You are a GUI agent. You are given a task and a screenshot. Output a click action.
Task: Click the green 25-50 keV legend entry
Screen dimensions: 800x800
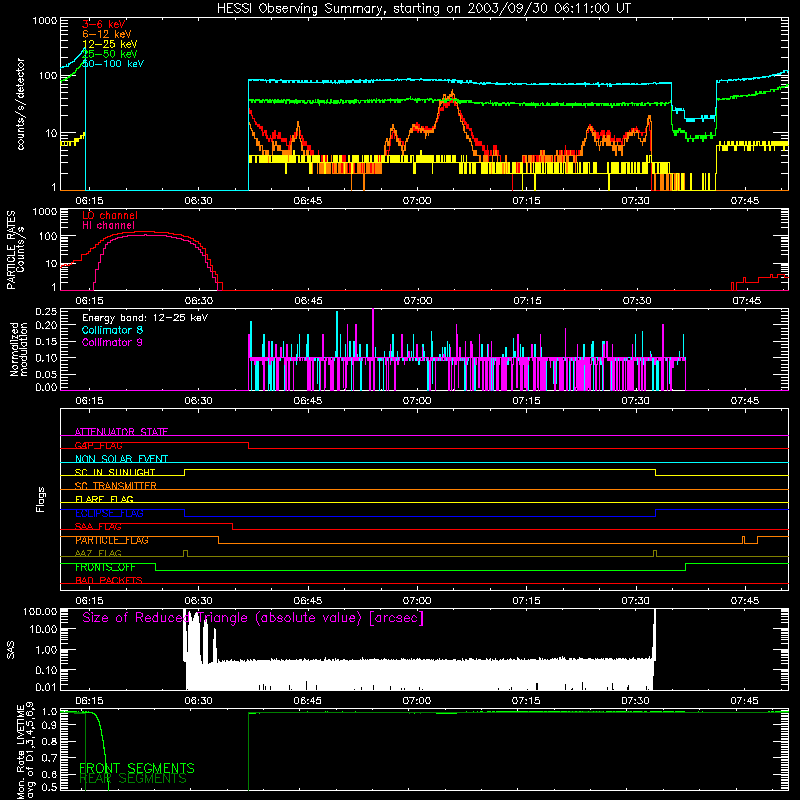coord(110,54)
